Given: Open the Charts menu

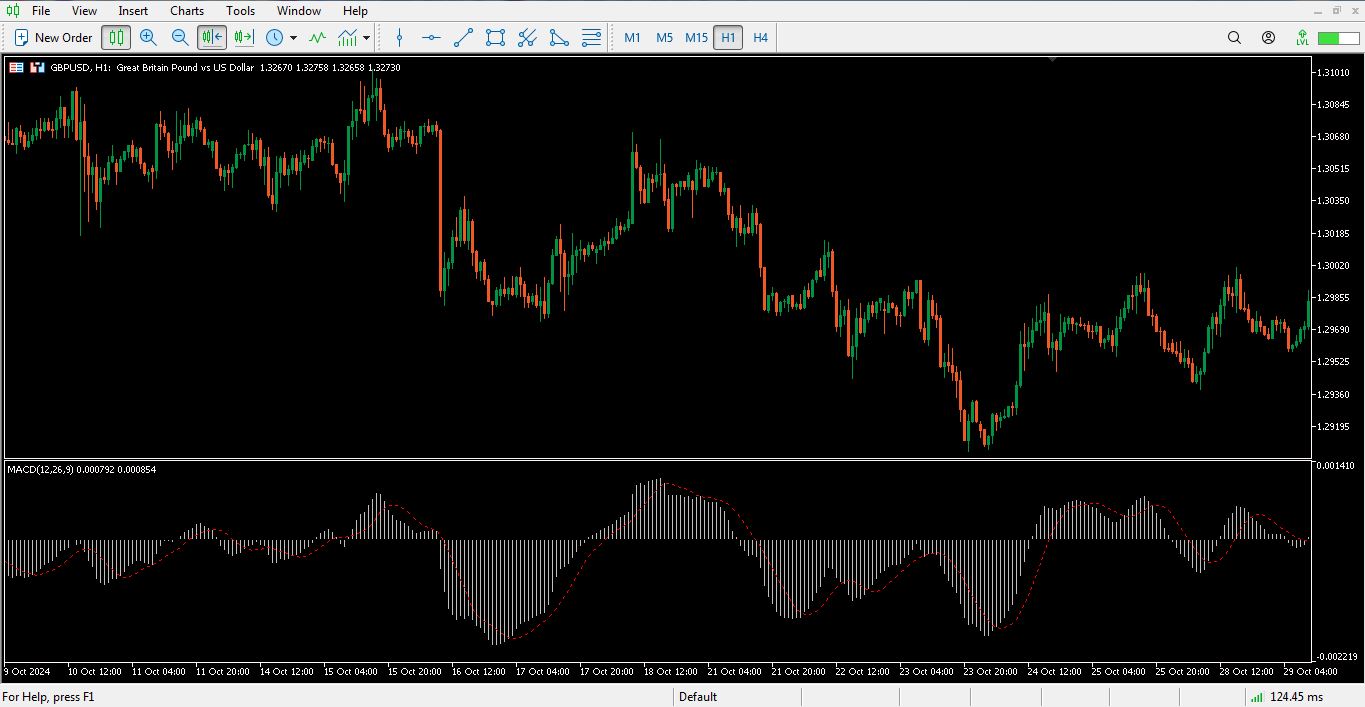Looking at the screenshot, I should point(187,11).
